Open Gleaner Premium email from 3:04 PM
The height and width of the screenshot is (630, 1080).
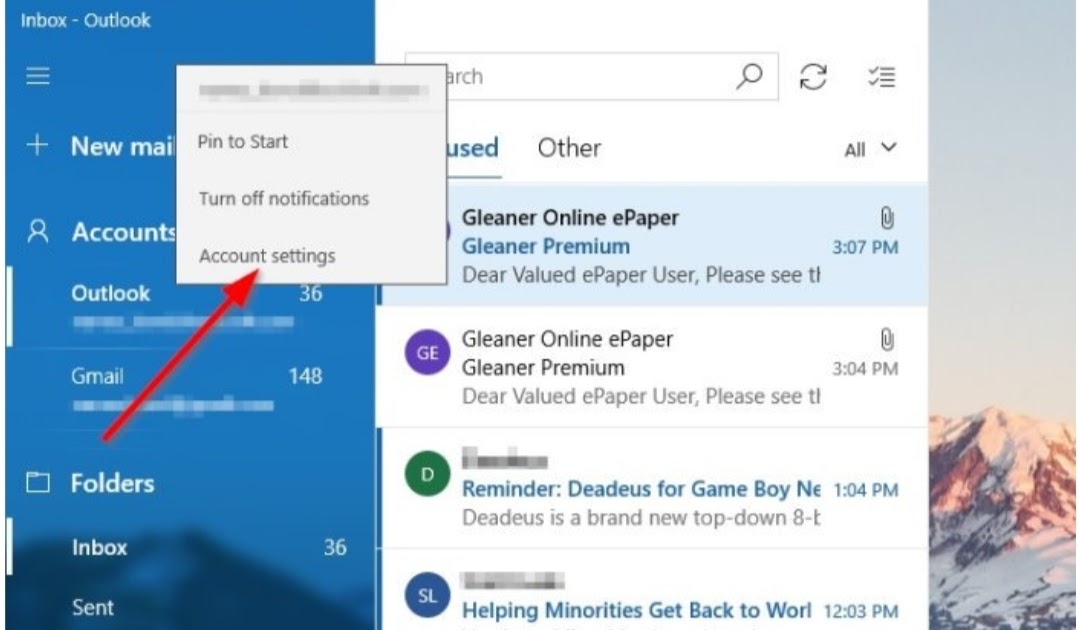[653, 367]
